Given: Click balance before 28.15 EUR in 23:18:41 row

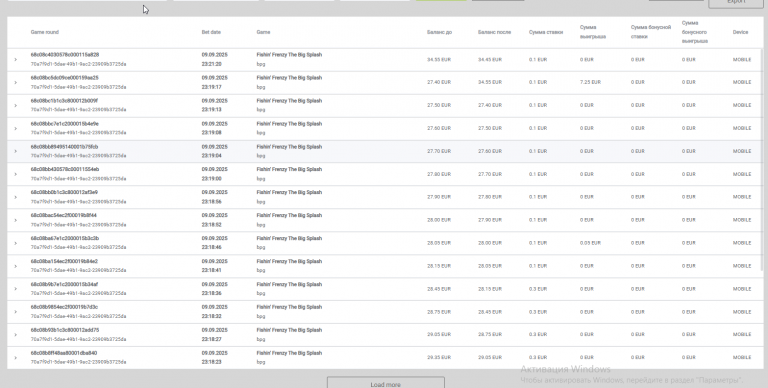Looking at the screenshot, I should pyautogui.click(x=438, y=266).
